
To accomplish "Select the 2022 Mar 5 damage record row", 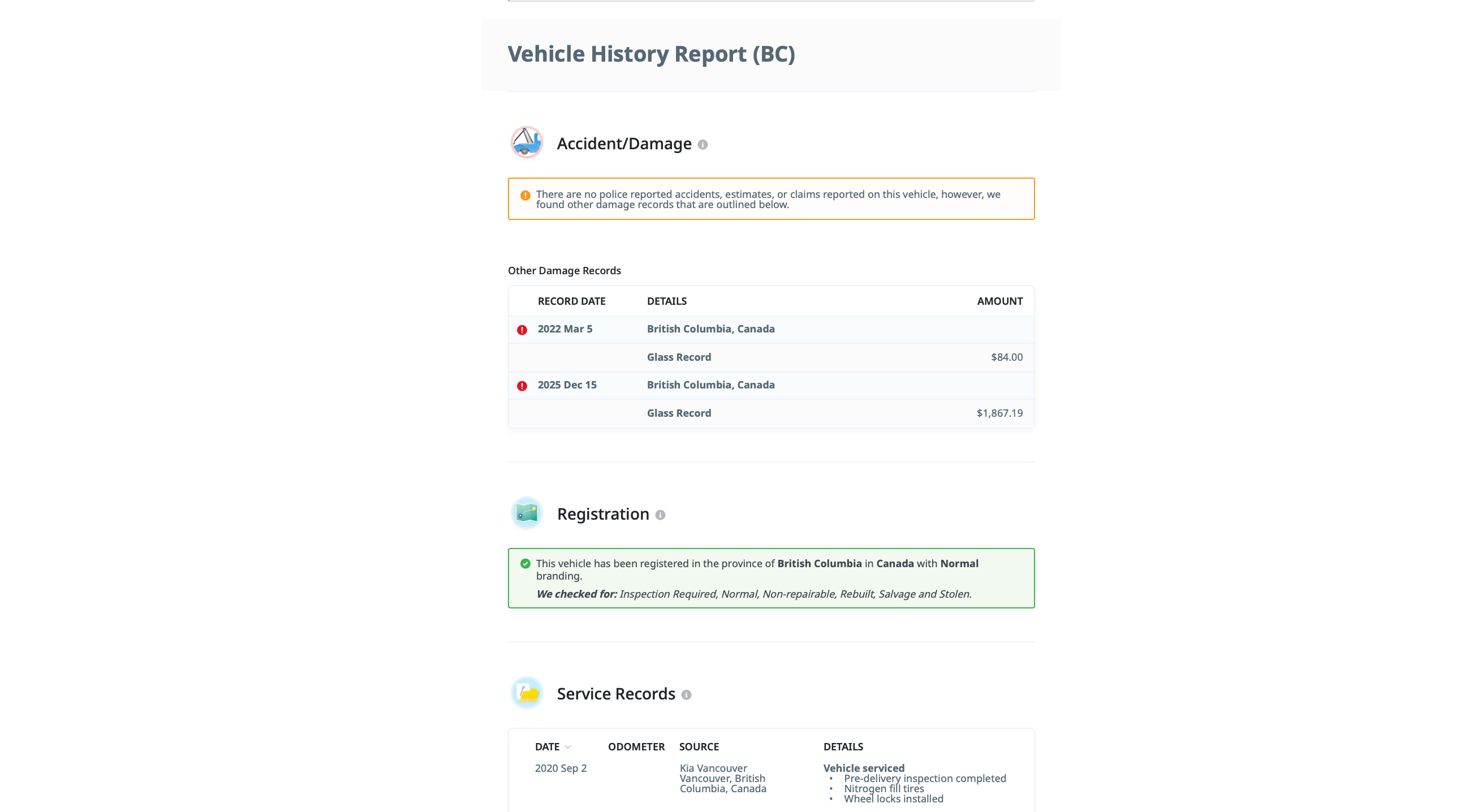I will [x=770, y=329].
